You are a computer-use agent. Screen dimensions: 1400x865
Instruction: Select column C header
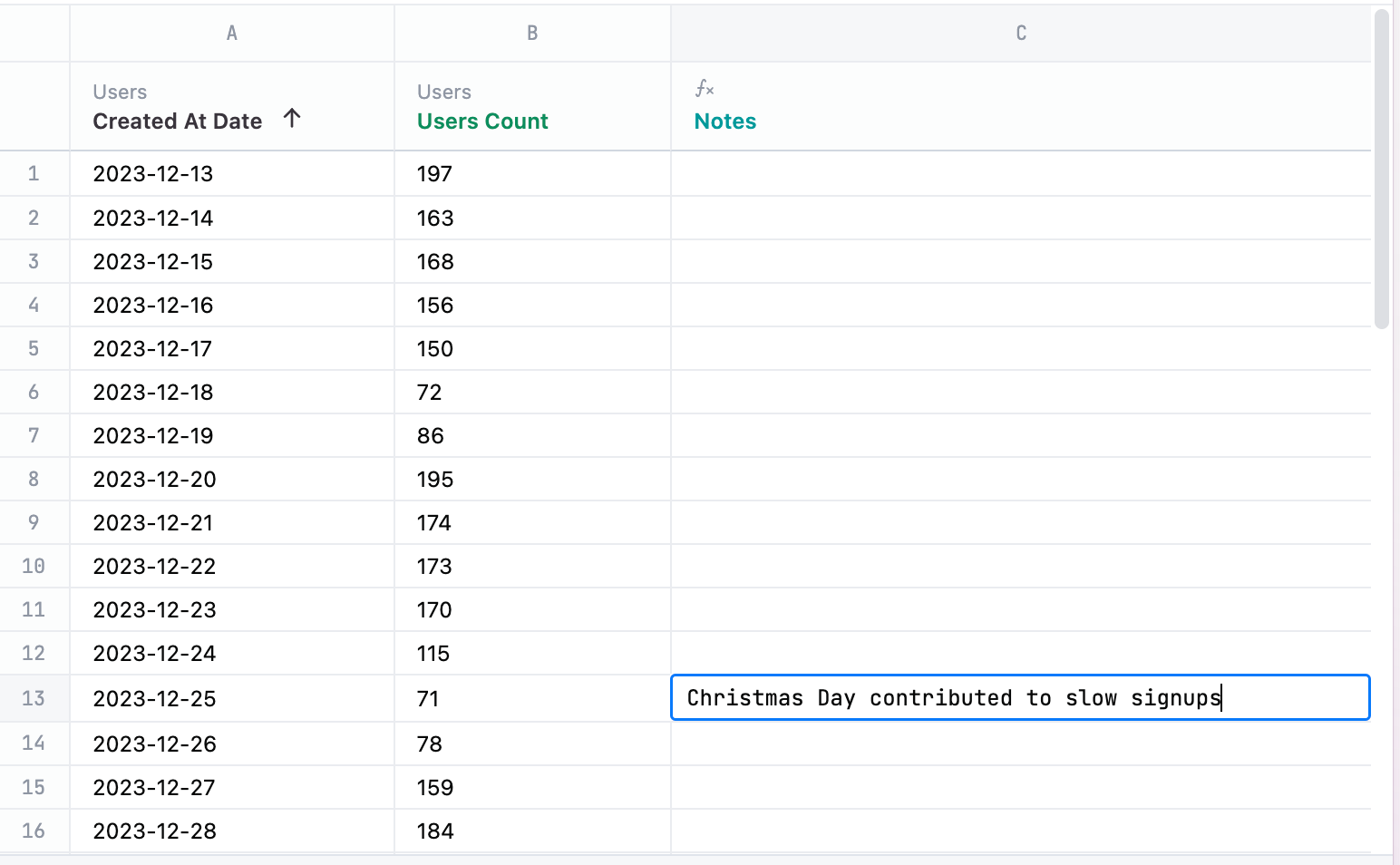click(1020, 33)
